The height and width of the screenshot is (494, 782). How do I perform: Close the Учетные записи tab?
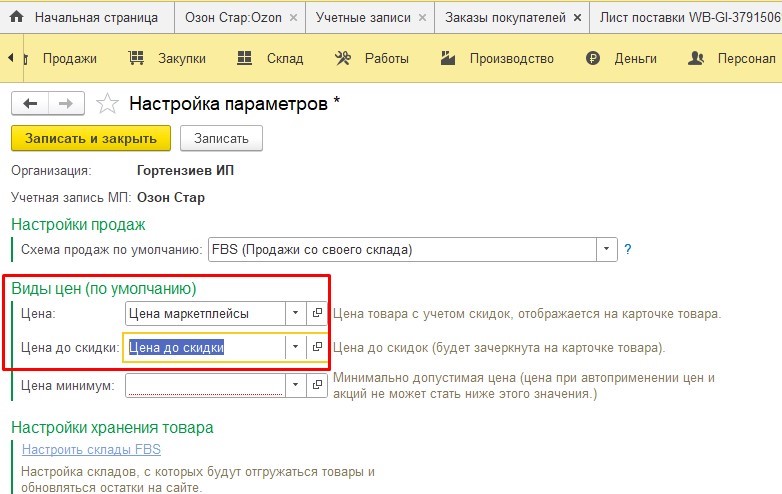click(x=422, y=17)
